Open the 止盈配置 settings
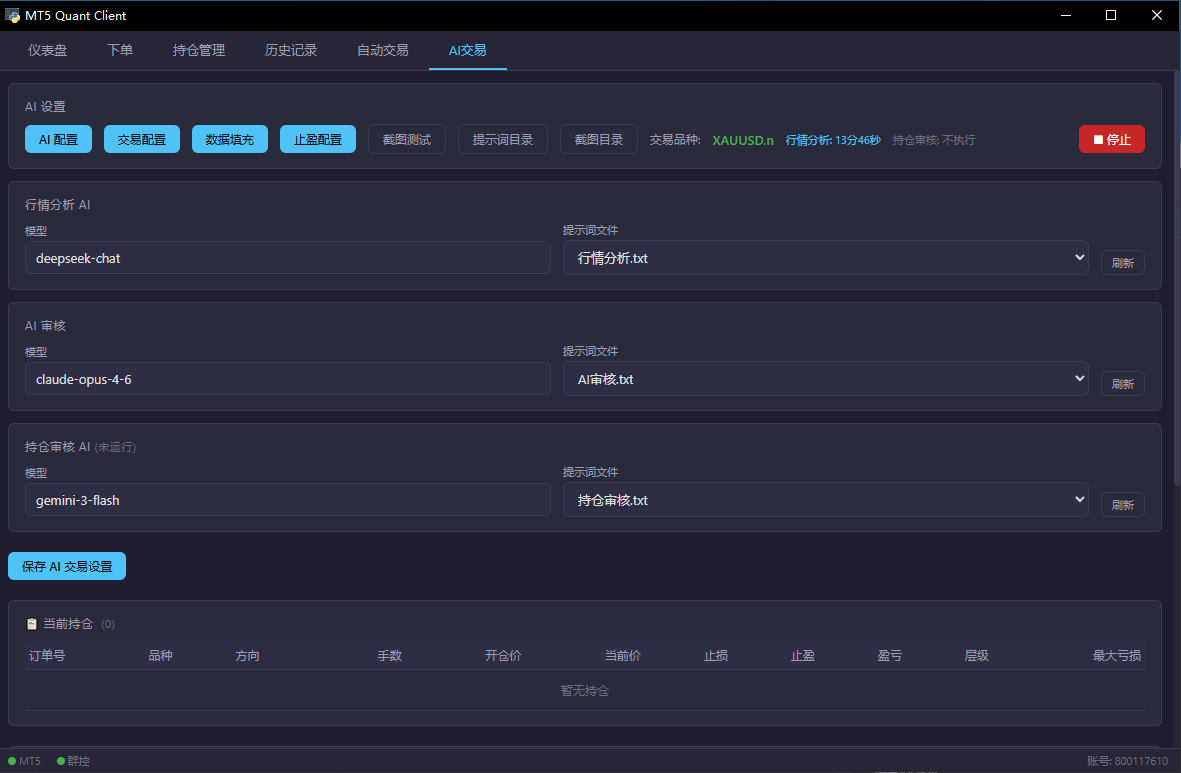 [x=317, y=139]
